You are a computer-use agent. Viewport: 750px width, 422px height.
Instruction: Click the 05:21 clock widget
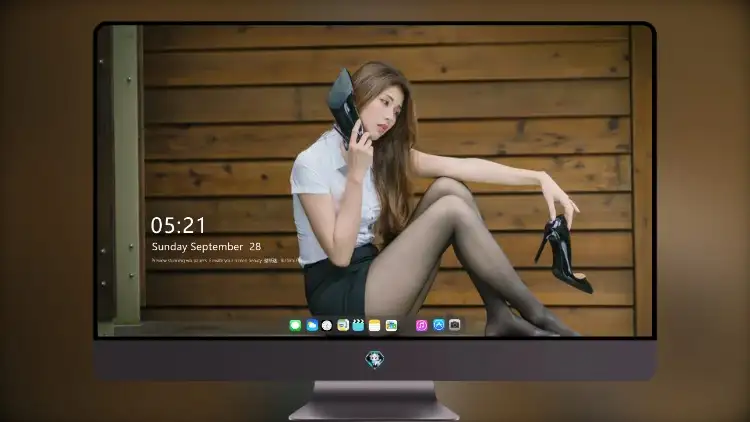[178, 225]
